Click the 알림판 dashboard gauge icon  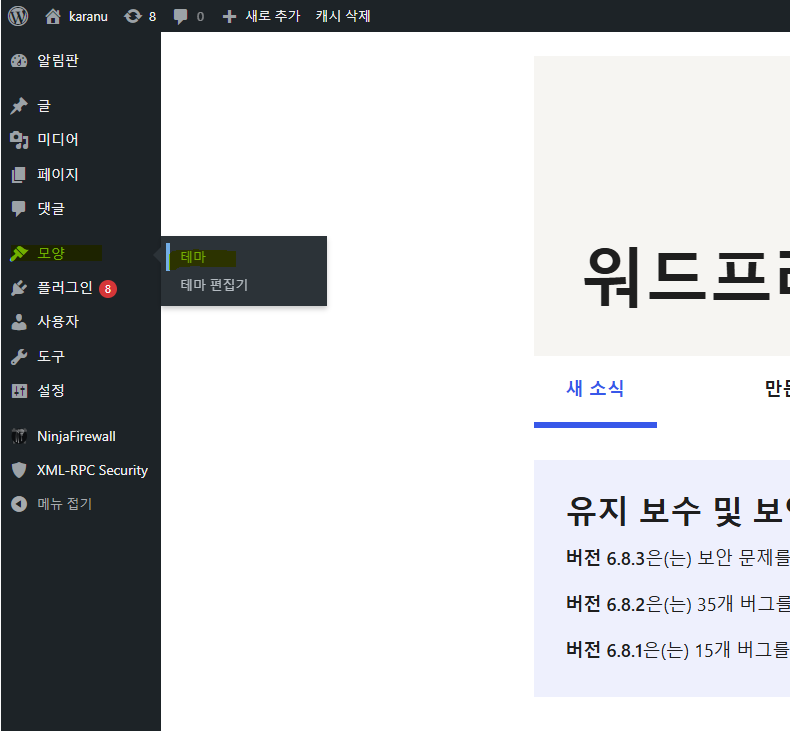pyautogui.click(x=19, y=60)
